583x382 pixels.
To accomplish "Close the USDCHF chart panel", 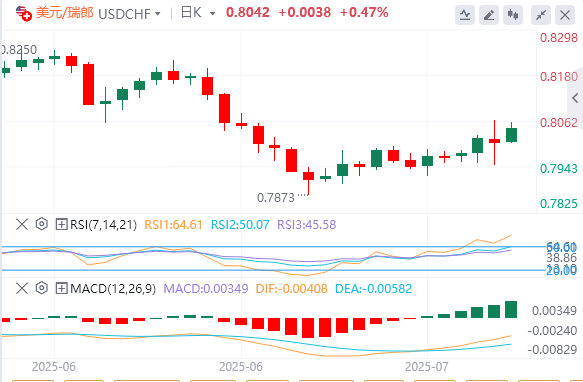I will tap(565, 15).
